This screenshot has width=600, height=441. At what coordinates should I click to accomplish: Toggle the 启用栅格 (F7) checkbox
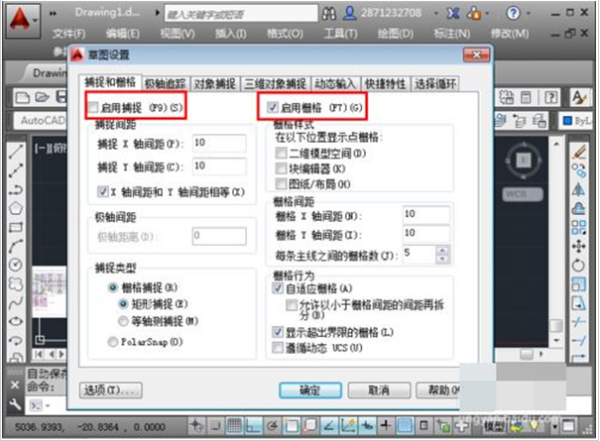click(272, 108)
